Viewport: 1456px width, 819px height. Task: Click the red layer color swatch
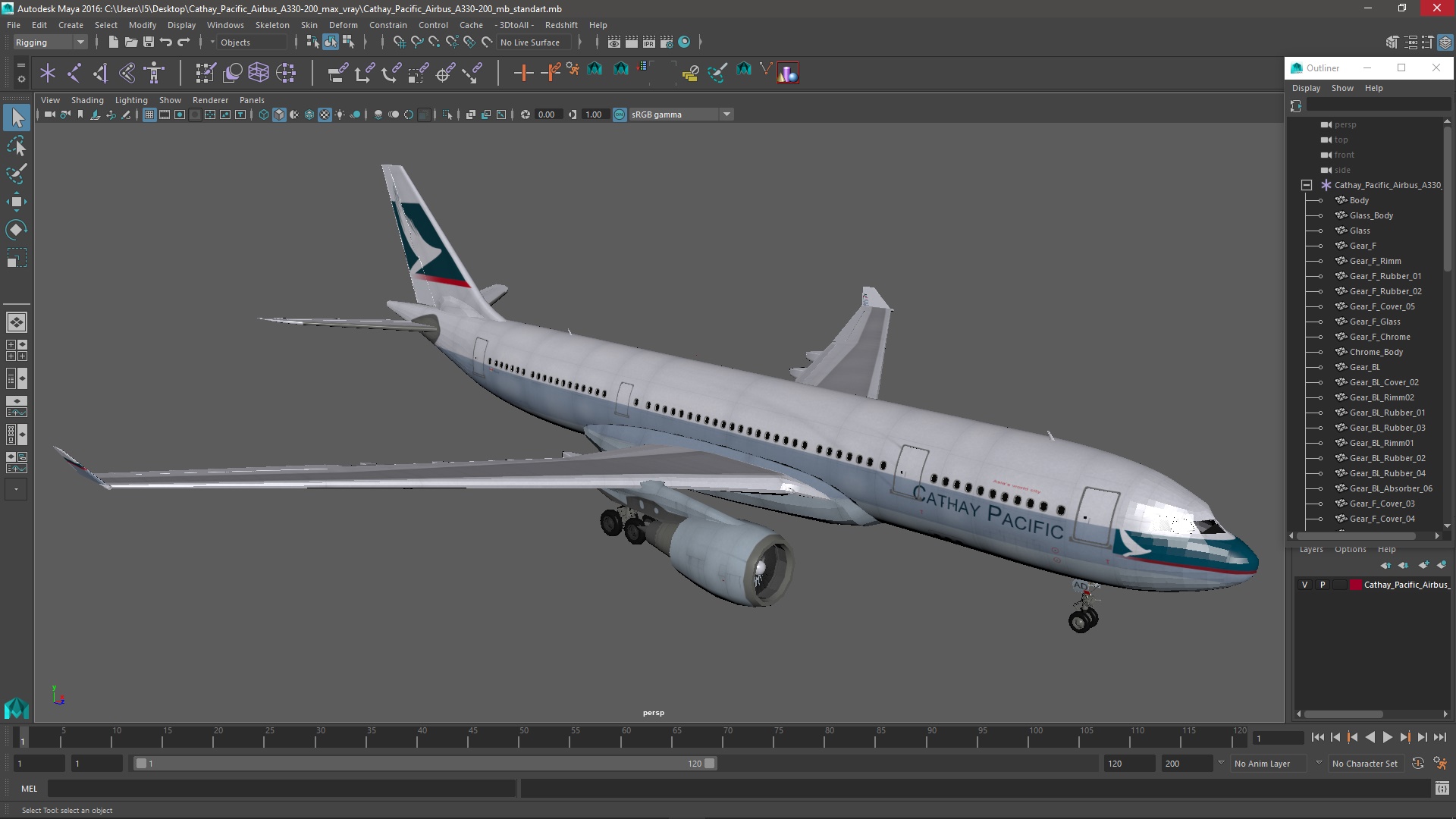pyautogui.click(x=1355, y=585)
